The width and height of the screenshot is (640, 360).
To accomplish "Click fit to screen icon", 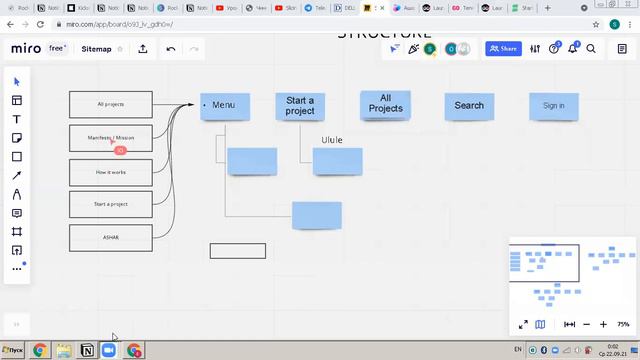I will click(569, 324).
